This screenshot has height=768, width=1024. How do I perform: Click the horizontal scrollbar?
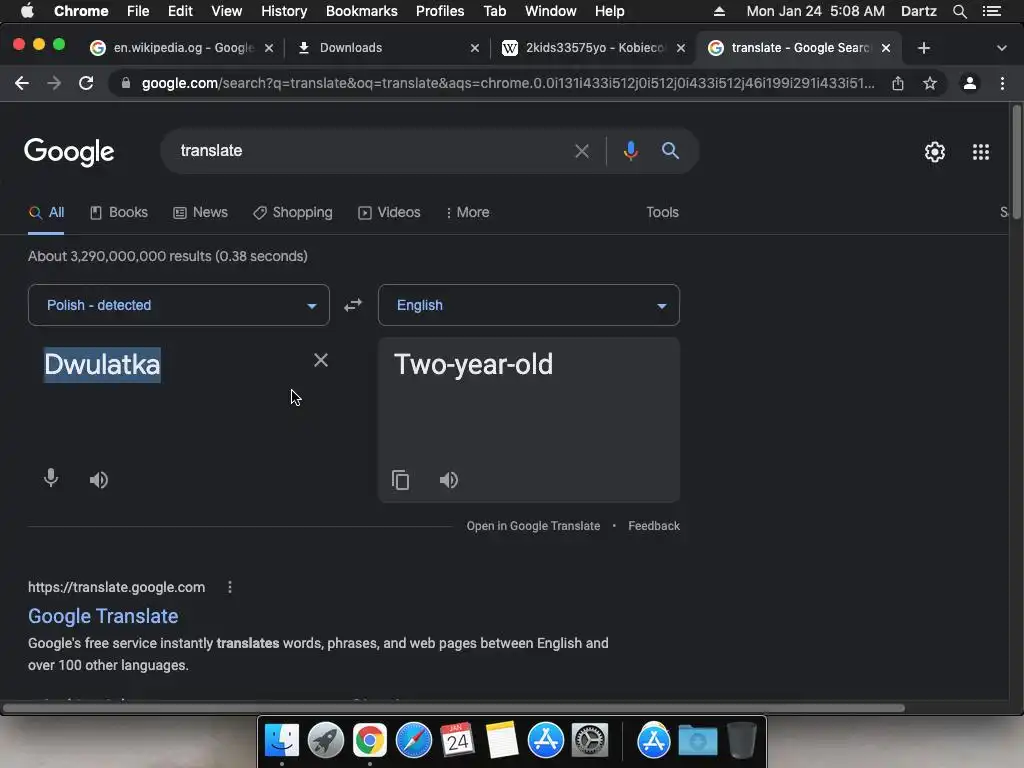pyautogui.click(x=454, y=708)
